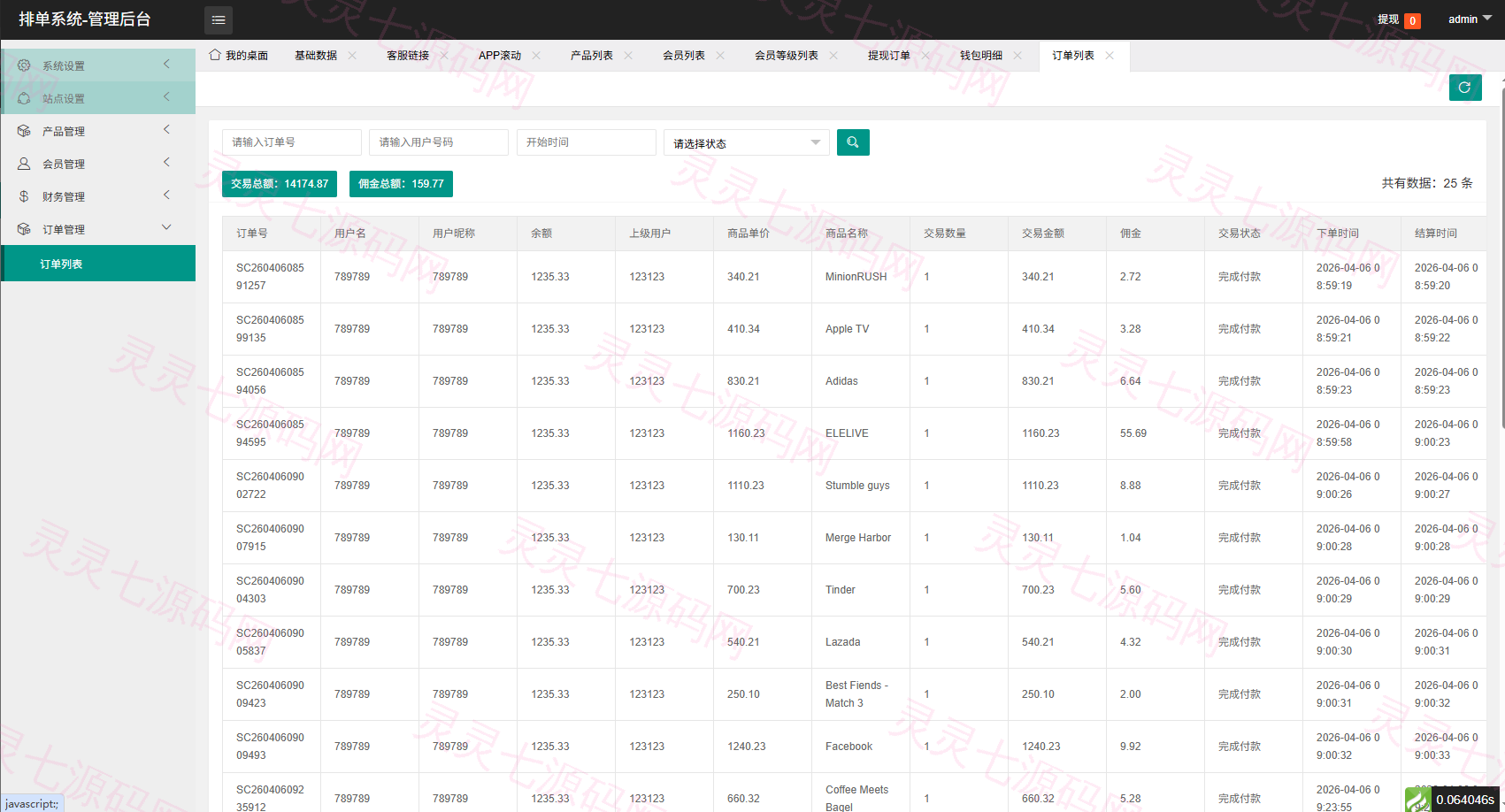Click the member management person icon
The width and height of the screenshot is (1505, 812).
click(24, 164)
